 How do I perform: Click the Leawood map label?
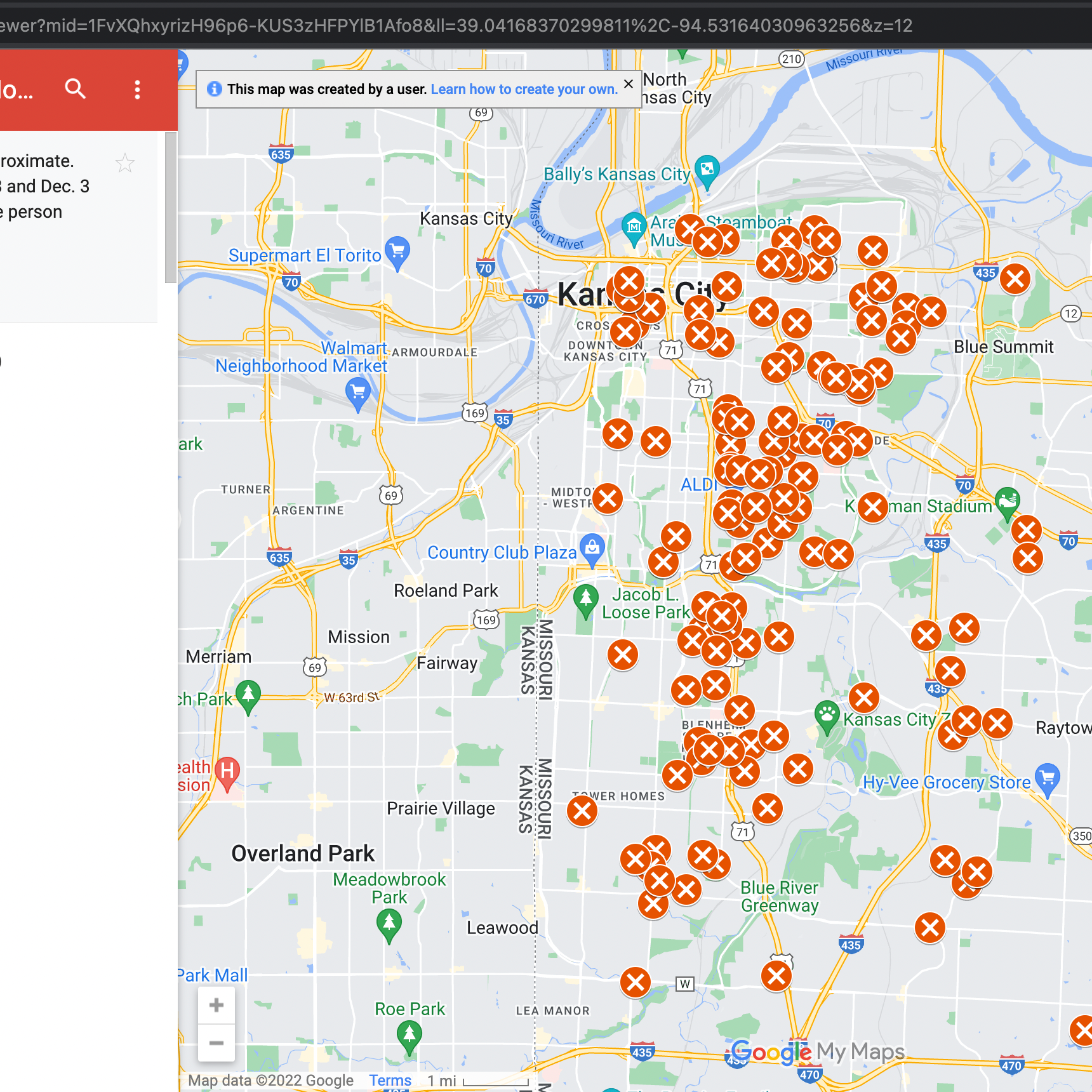[502, 928]
